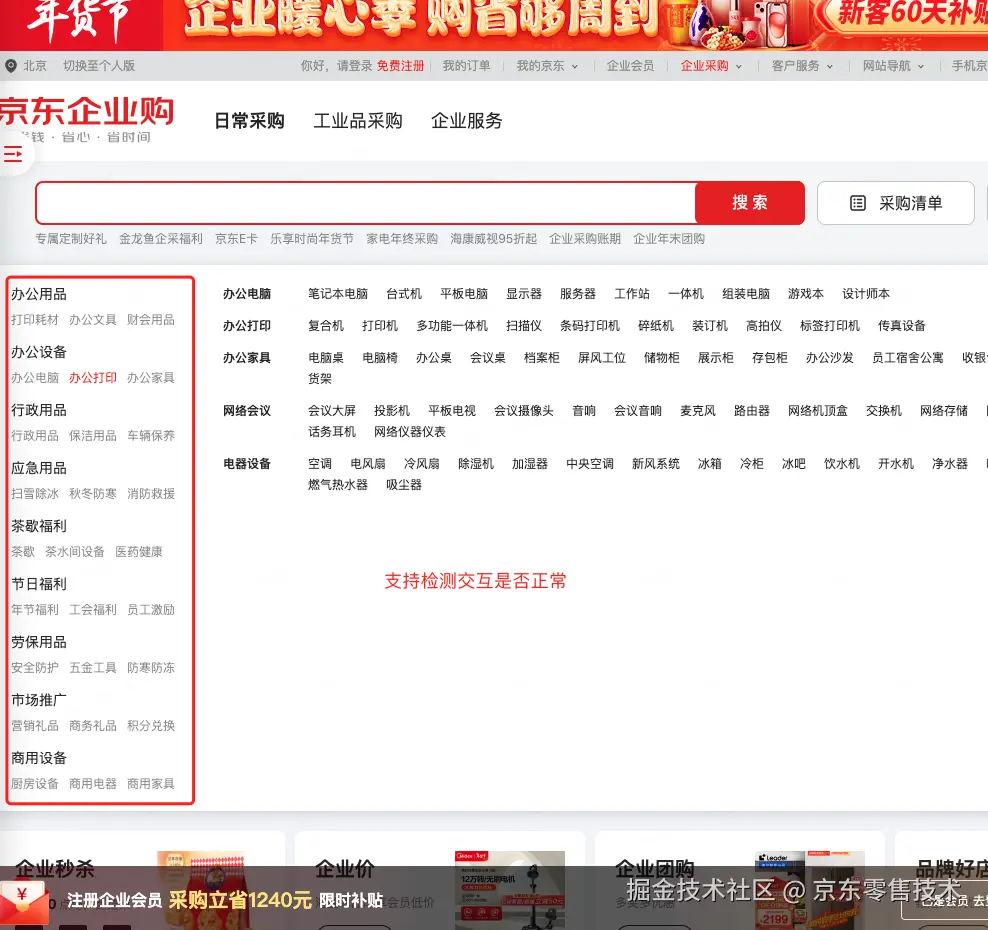Open the 日常采购 tab

[x=249, y=120]
